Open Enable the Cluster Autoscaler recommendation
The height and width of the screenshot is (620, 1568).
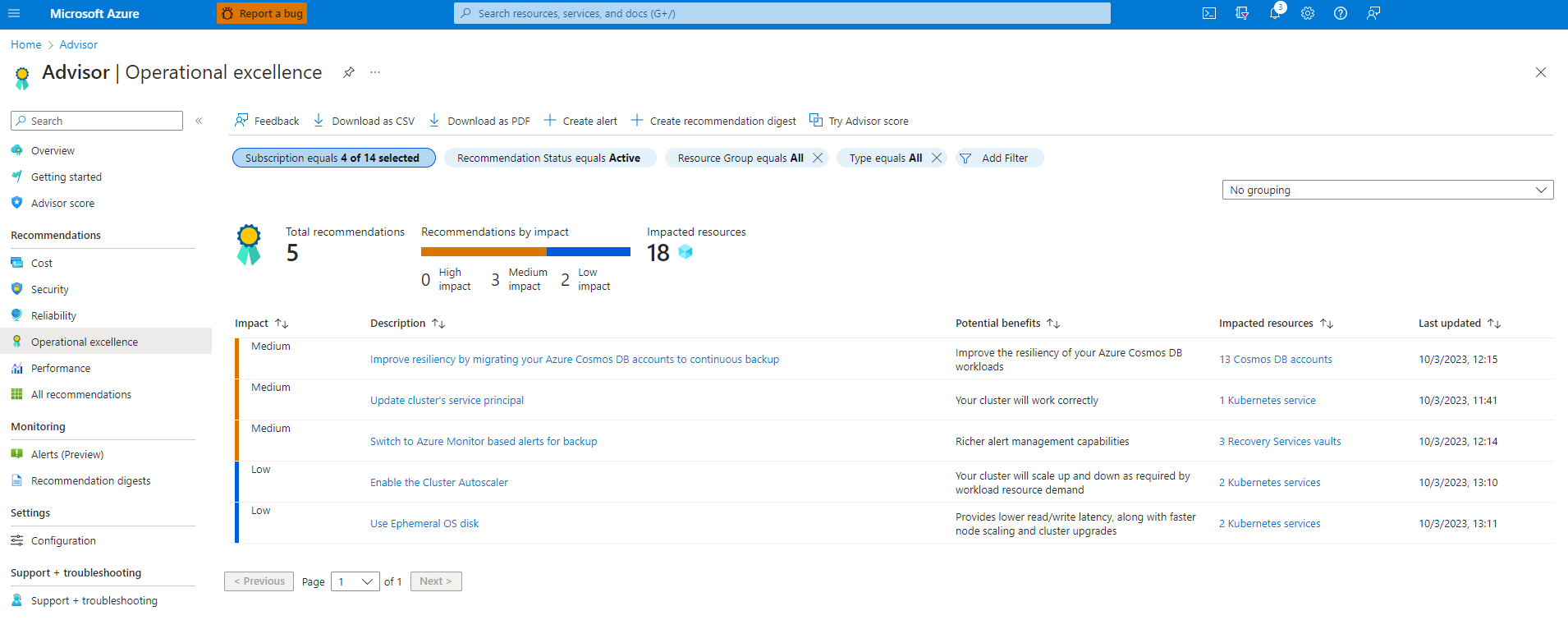coord(439,482)
